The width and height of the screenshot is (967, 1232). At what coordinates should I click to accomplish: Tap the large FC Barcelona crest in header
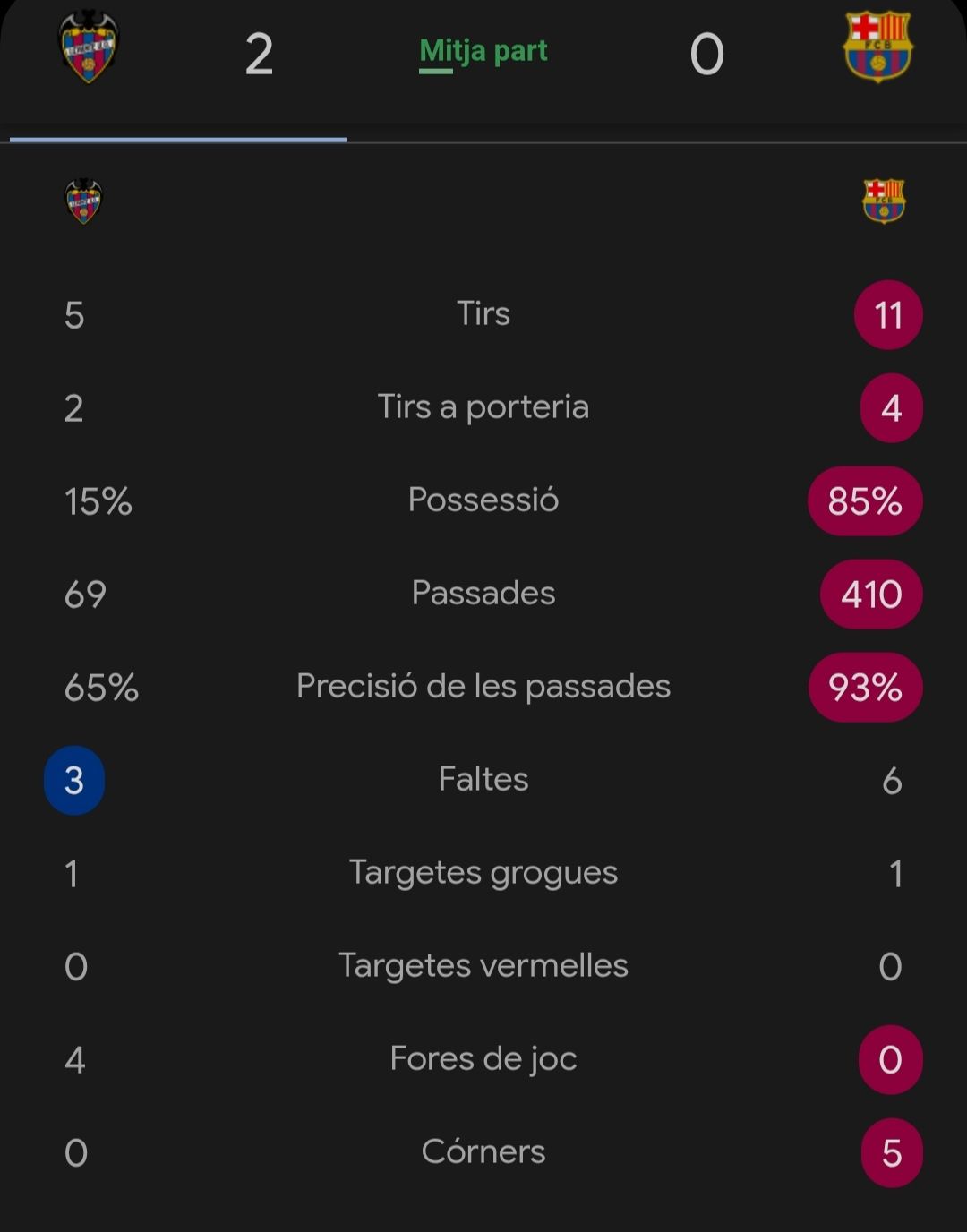[877, 47]
